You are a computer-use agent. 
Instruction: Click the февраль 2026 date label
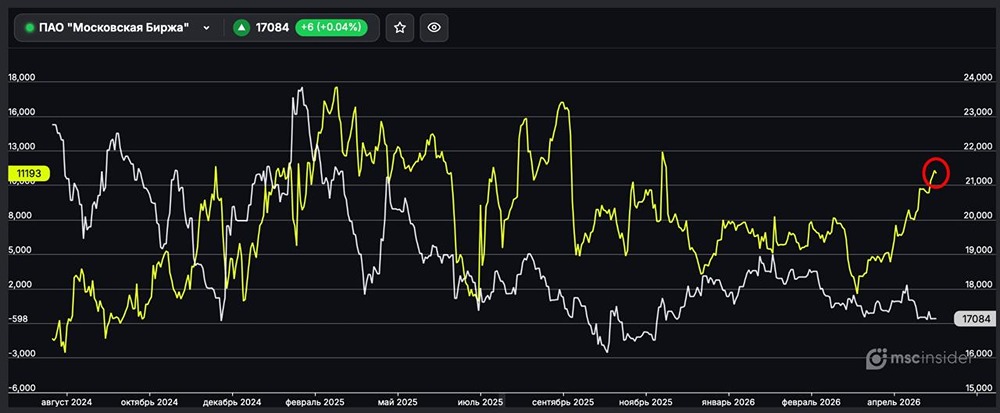pos(811,403)
